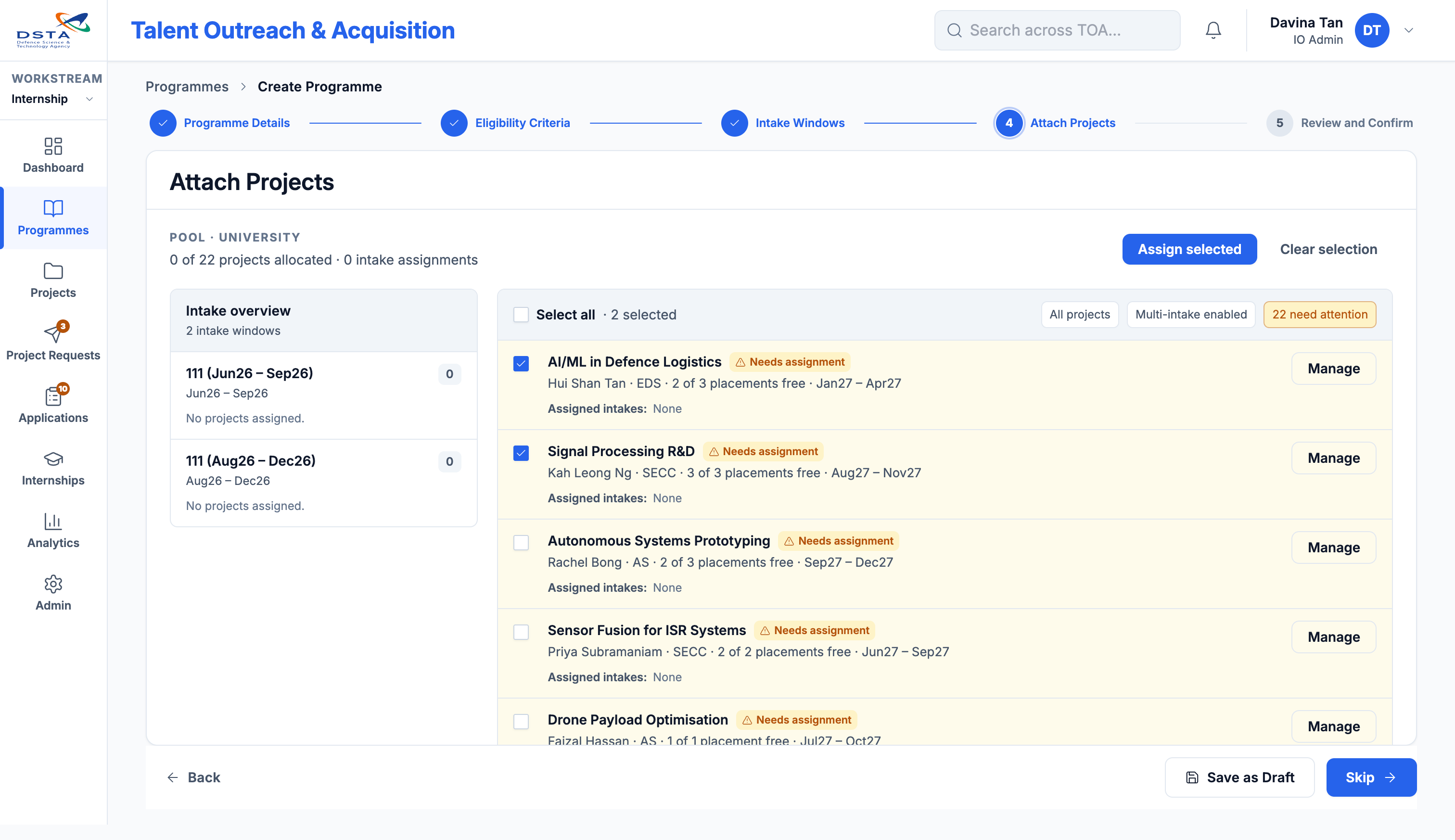Open Internships graduation cap icon

(53, 458)
